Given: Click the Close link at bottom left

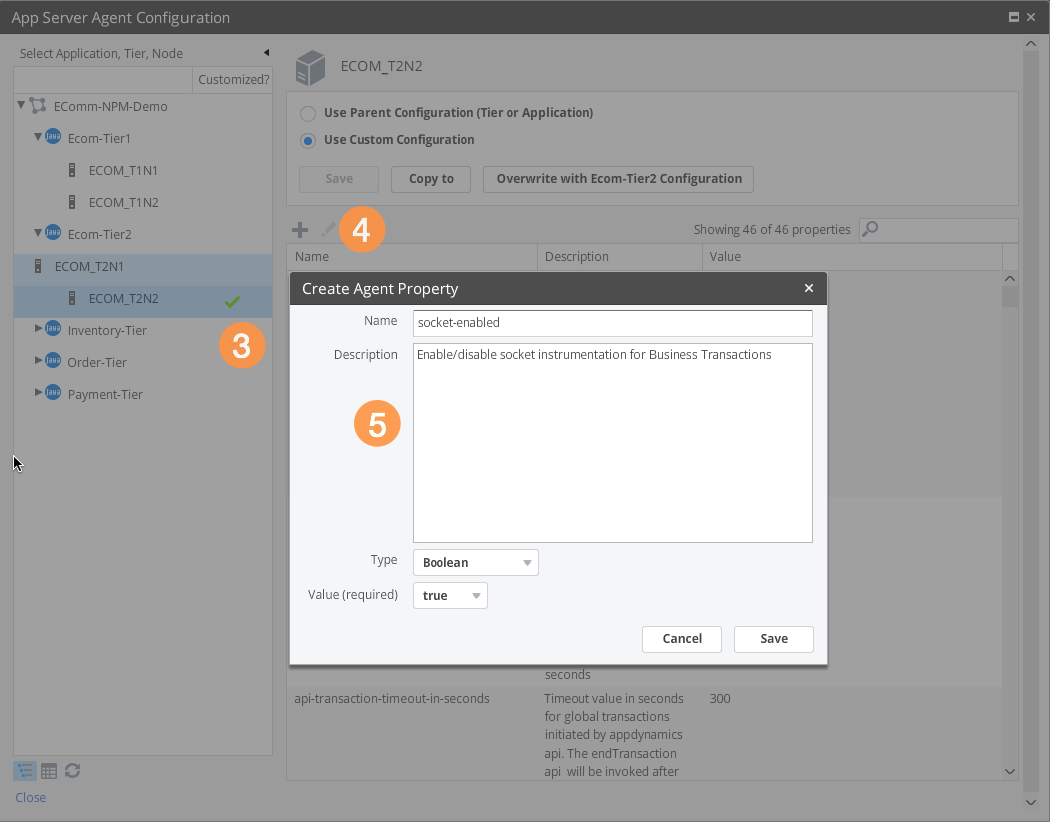Looking at the screenshot, I should (30, 797).
